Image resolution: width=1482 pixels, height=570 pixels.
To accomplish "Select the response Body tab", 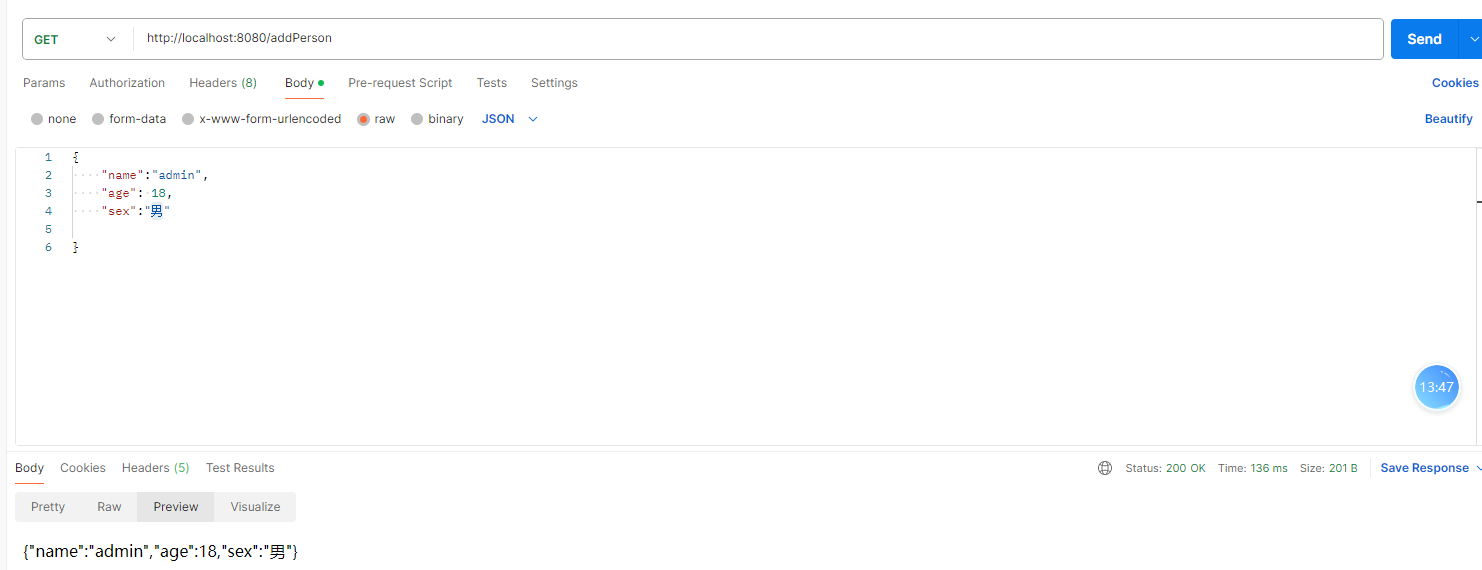I will (x=29, y=468).
